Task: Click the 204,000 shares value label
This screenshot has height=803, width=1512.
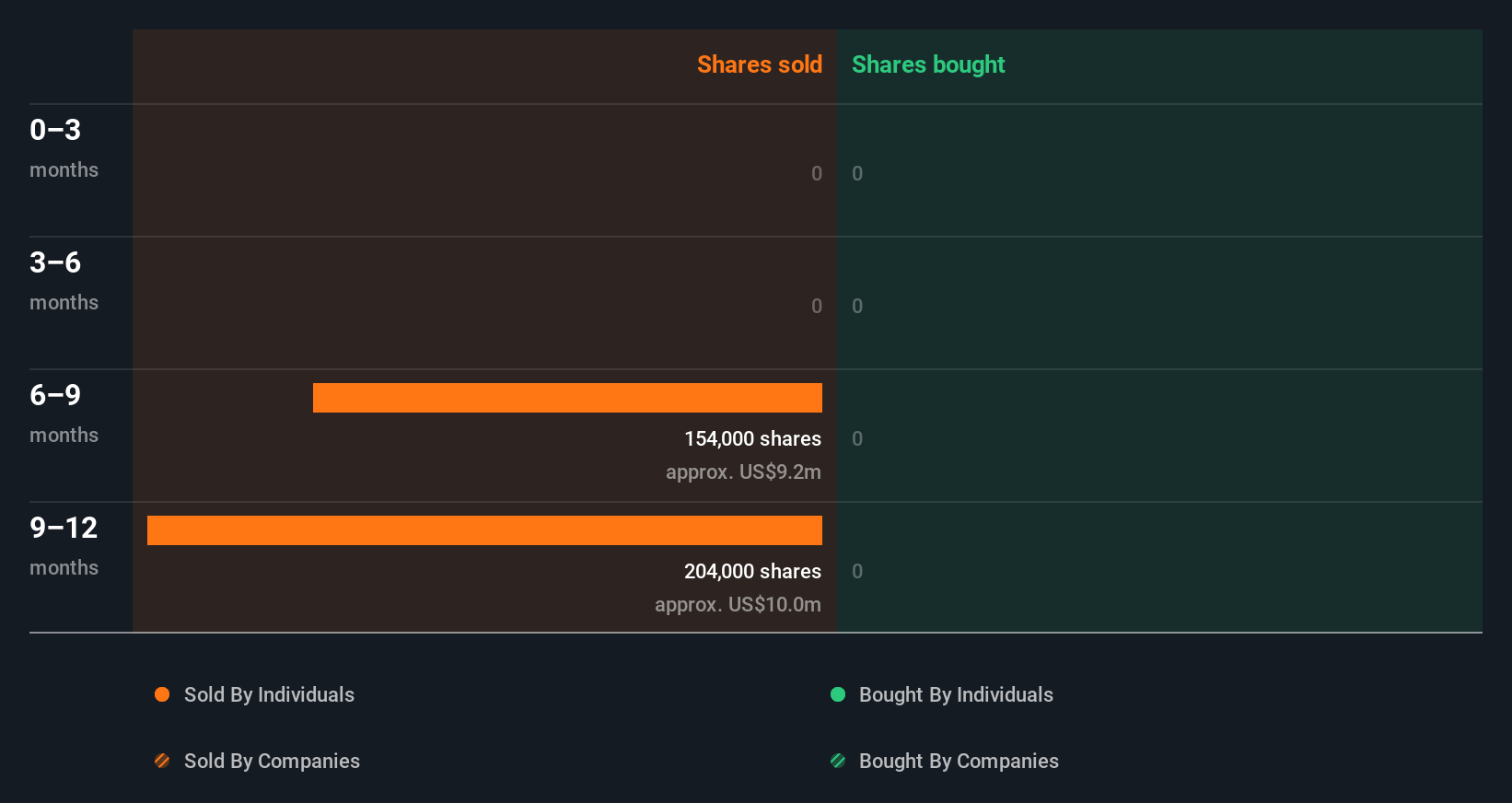Action: [752, 572]
